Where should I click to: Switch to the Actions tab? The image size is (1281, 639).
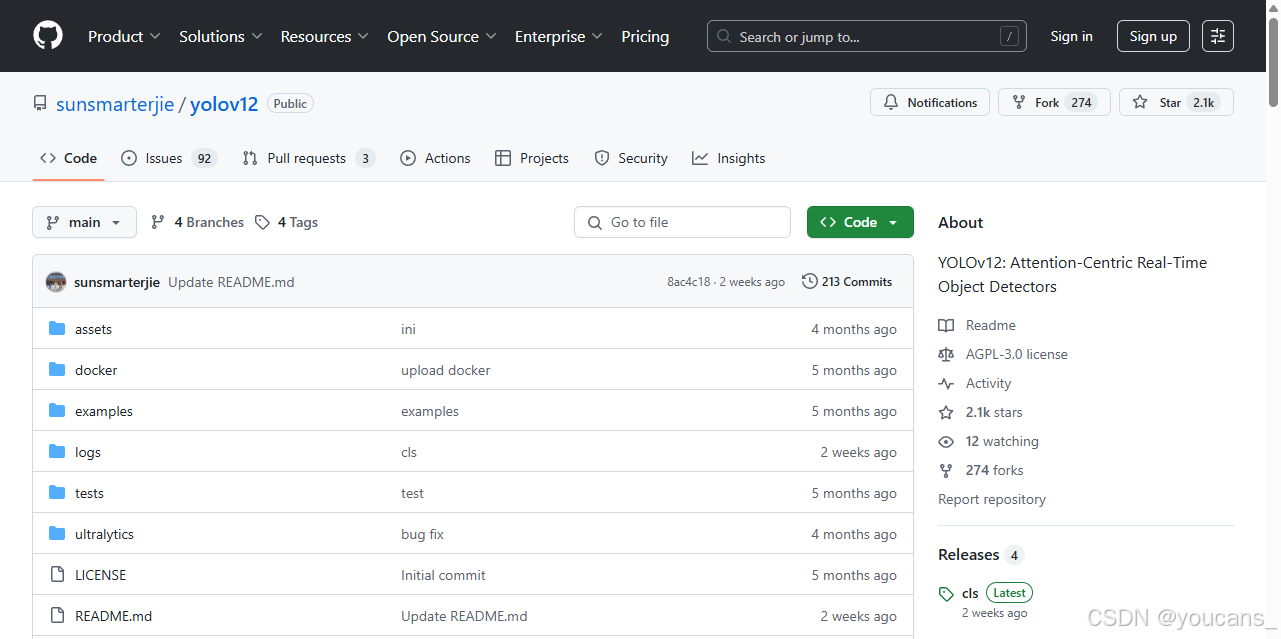[435, 158]
